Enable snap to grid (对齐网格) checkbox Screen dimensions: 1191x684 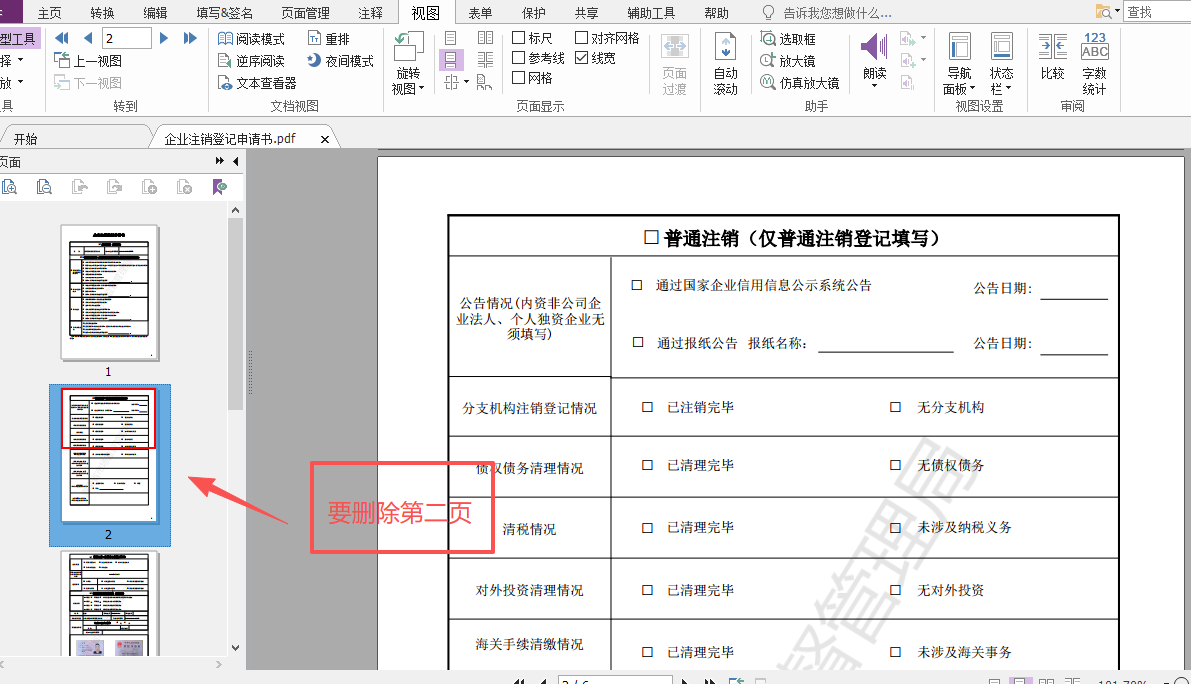tap(582, 37)
